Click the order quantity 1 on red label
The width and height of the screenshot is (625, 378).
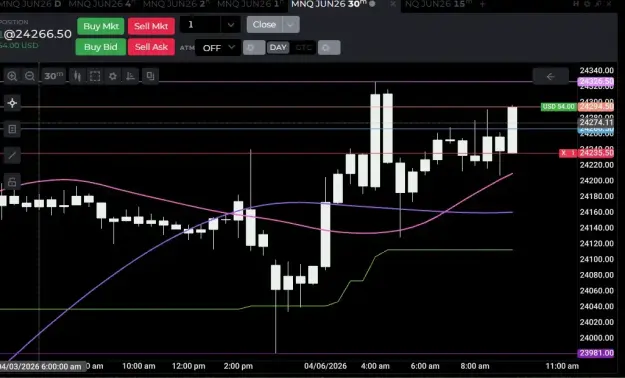pos(573,153)
